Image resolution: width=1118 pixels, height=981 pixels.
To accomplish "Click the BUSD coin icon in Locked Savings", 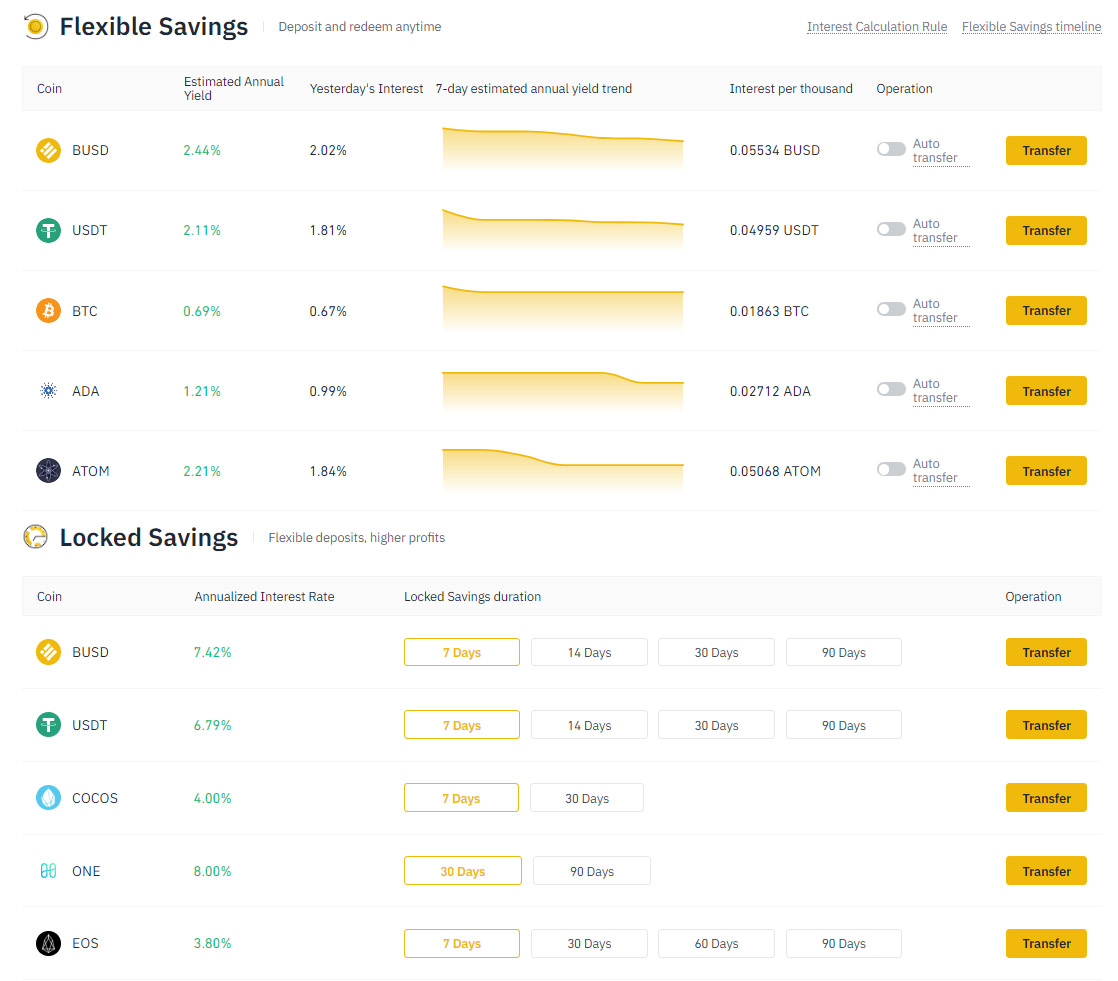I will (48, 652).
